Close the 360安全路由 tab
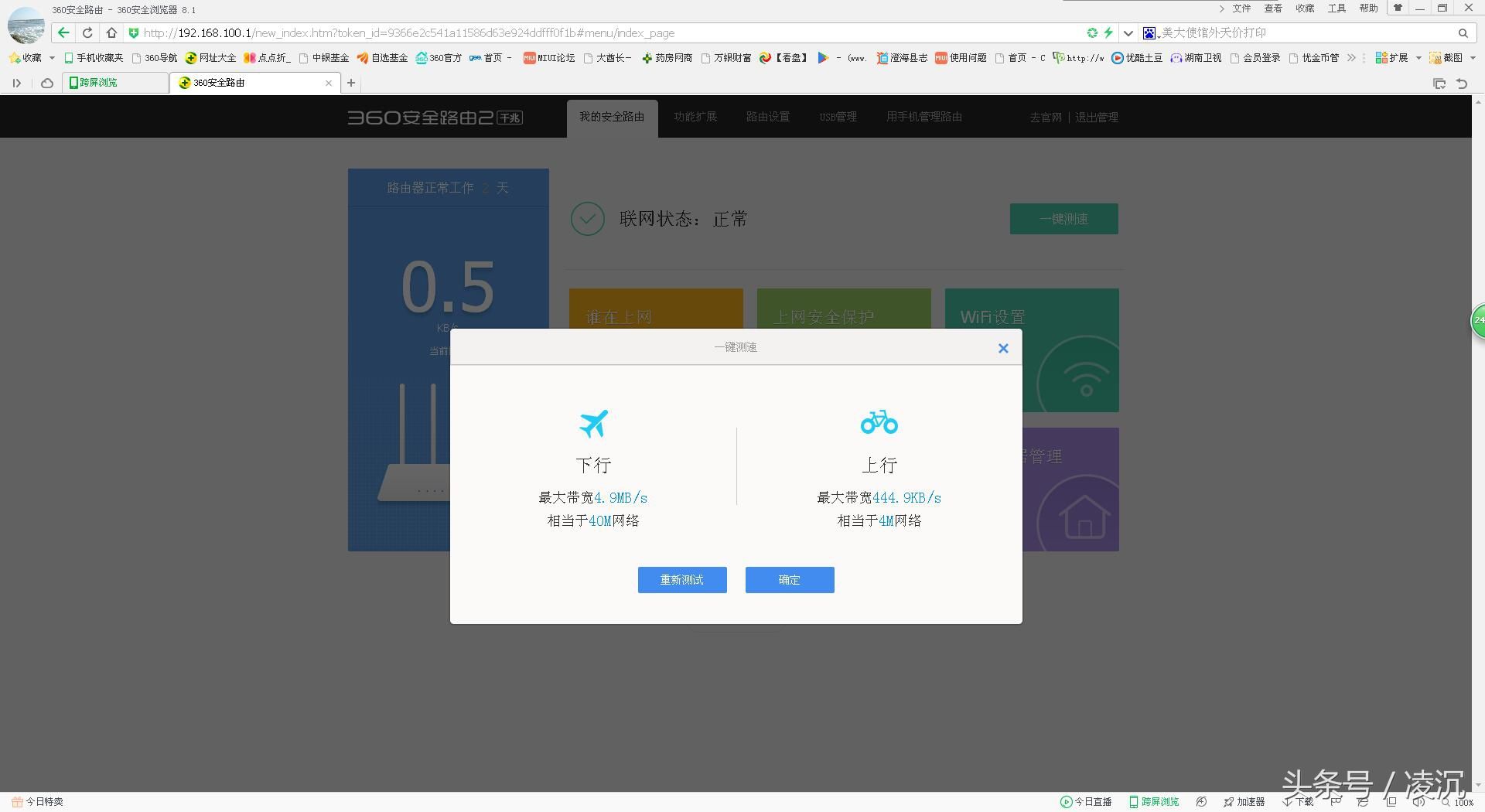1485x812 pixels. pos(329,83)
